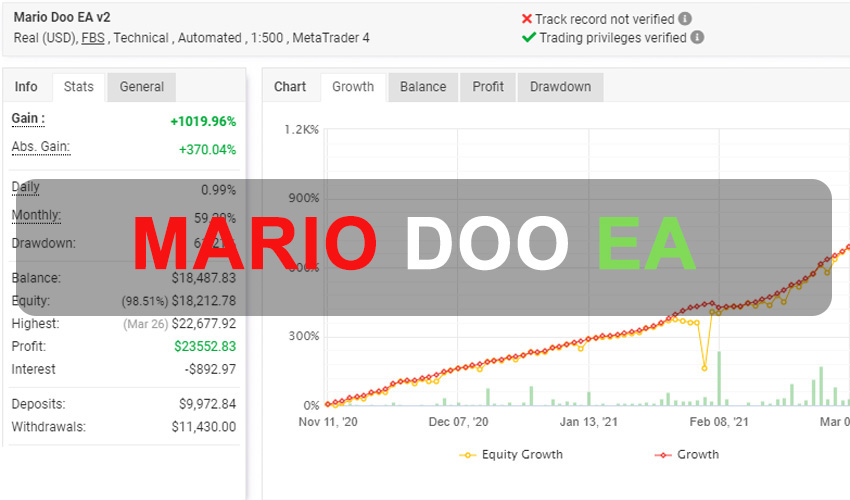Select the Stats tab

pyautogui.click(x=79, y=87)
